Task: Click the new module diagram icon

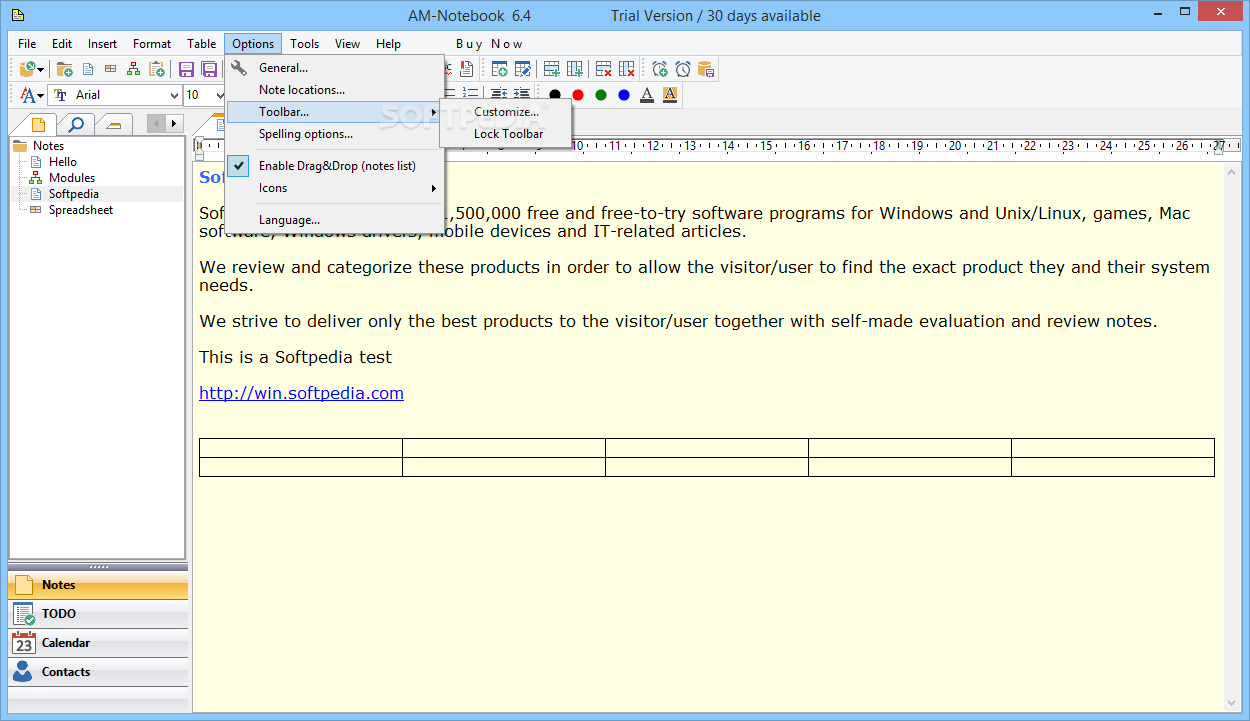Action: (x=133, y=69)
